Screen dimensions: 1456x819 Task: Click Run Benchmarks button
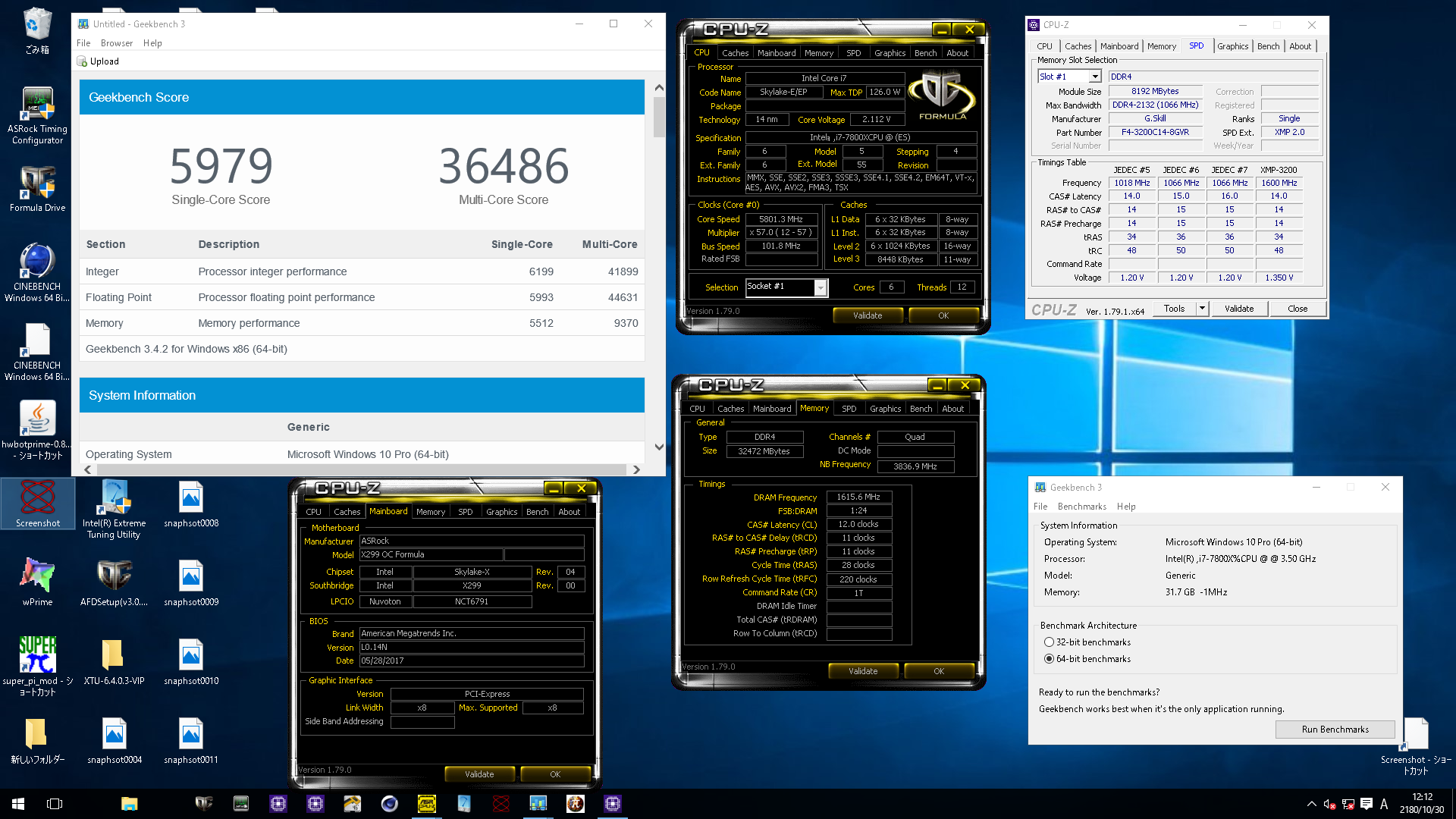pyautogui.click(x=1335, y=730)
